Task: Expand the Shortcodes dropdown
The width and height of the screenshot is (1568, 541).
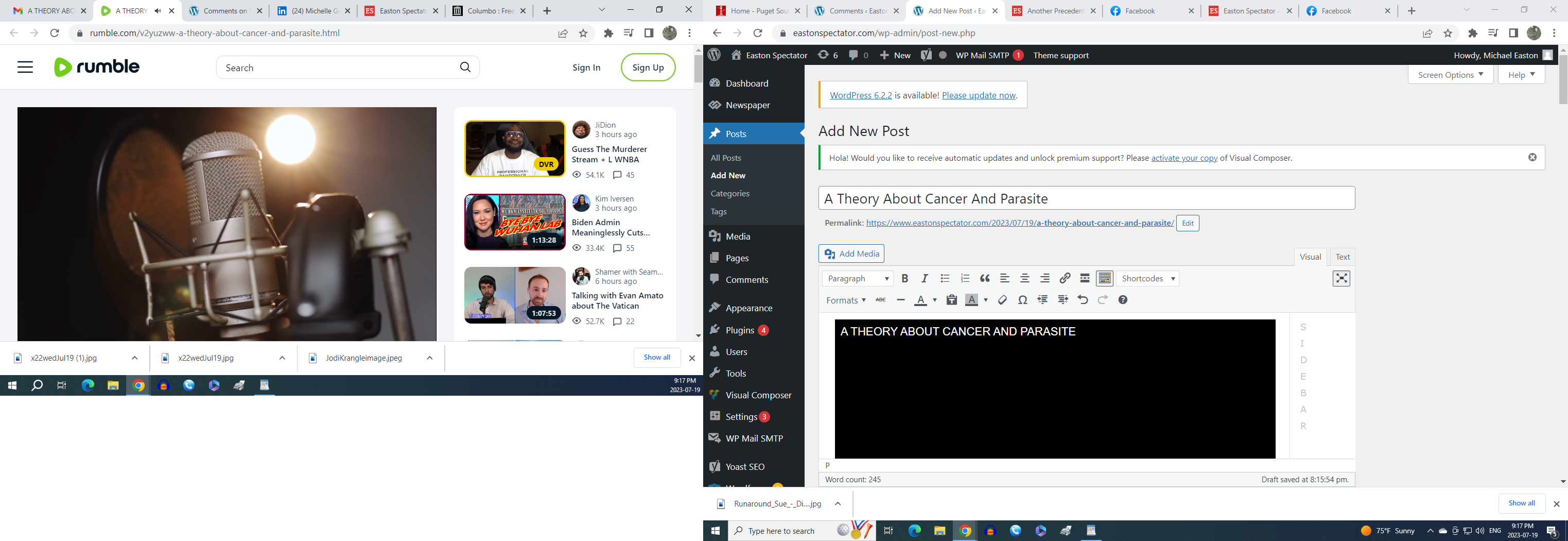Action: click(x=1147, y=278)
